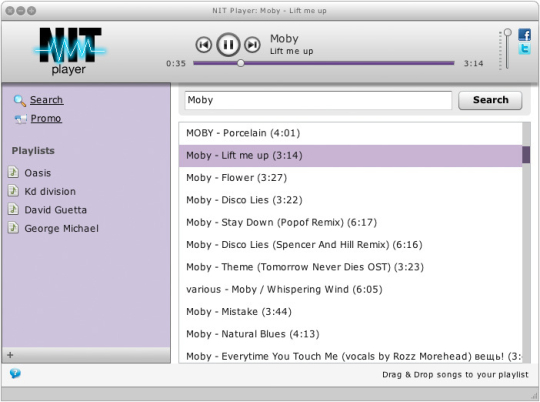This screenshot has height=402, width=540.
Task: Click the elapsed time 0:35
Action: point(176,63)
